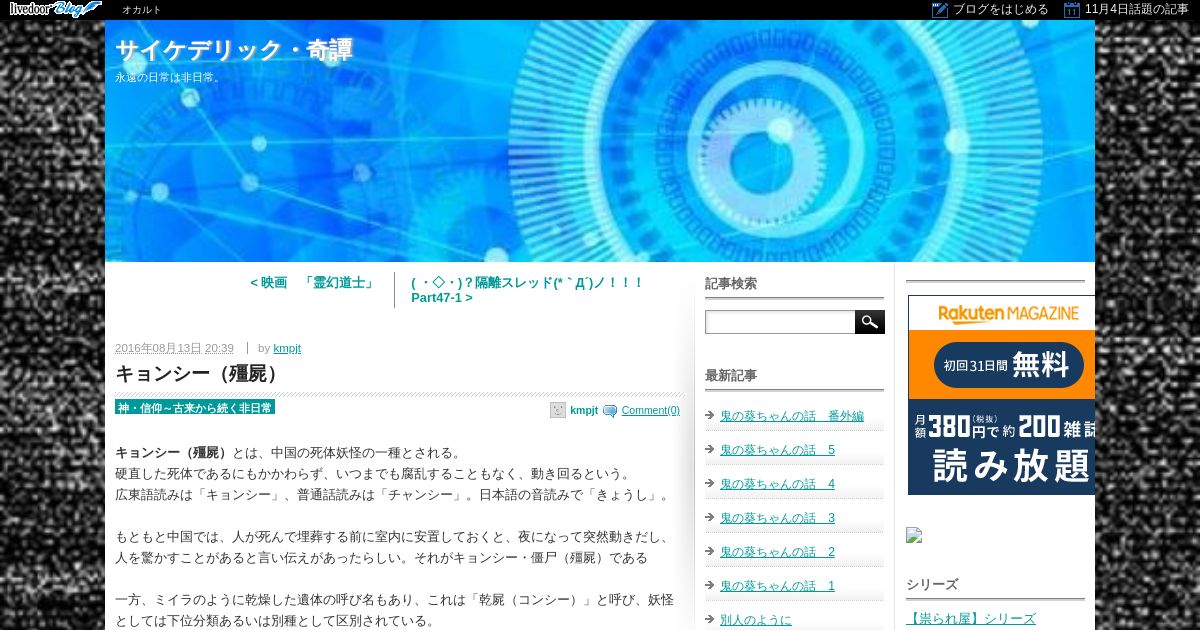Open the オカルト category link in top bar
This screenshot has height=630, width=1200.
[x=142, y=10]
